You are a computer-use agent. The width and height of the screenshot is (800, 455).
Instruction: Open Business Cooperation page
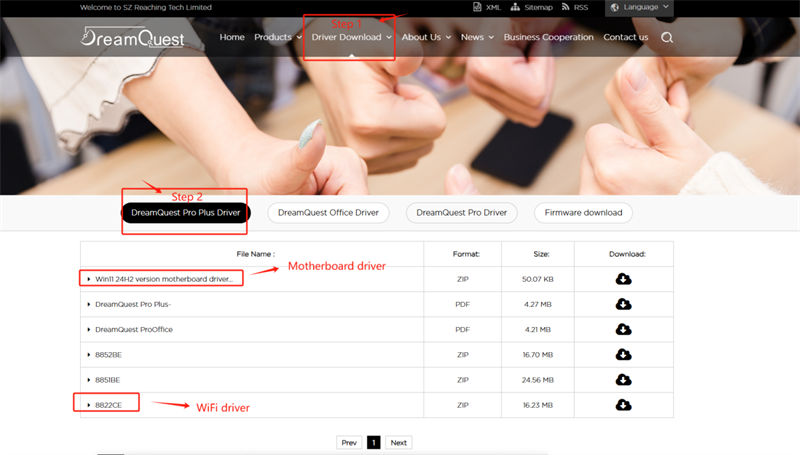click(x=548, y=37)
